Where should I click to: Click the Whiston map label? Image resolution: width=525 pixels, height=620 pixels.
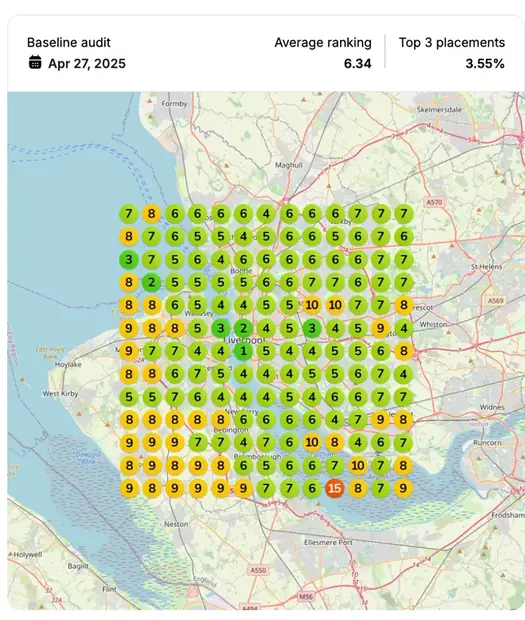click(434, 324)
